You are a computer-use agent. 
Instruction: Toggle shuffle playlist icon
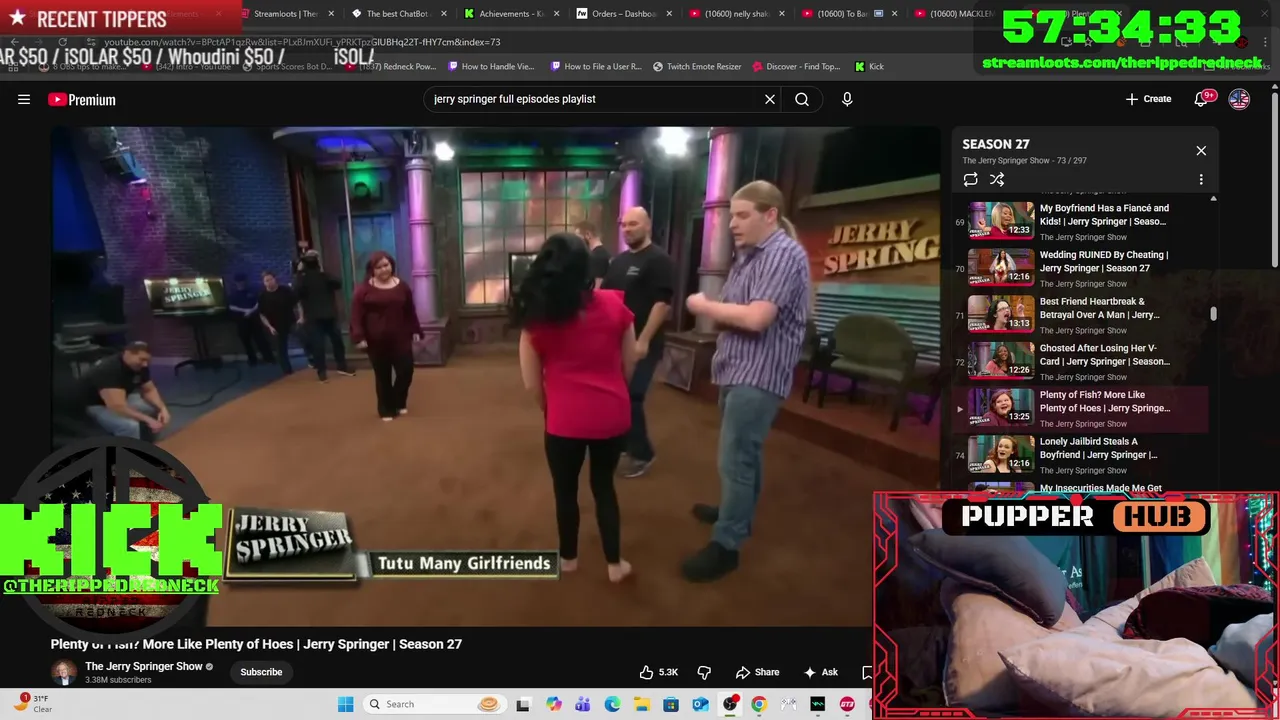[x=997, y=180]
